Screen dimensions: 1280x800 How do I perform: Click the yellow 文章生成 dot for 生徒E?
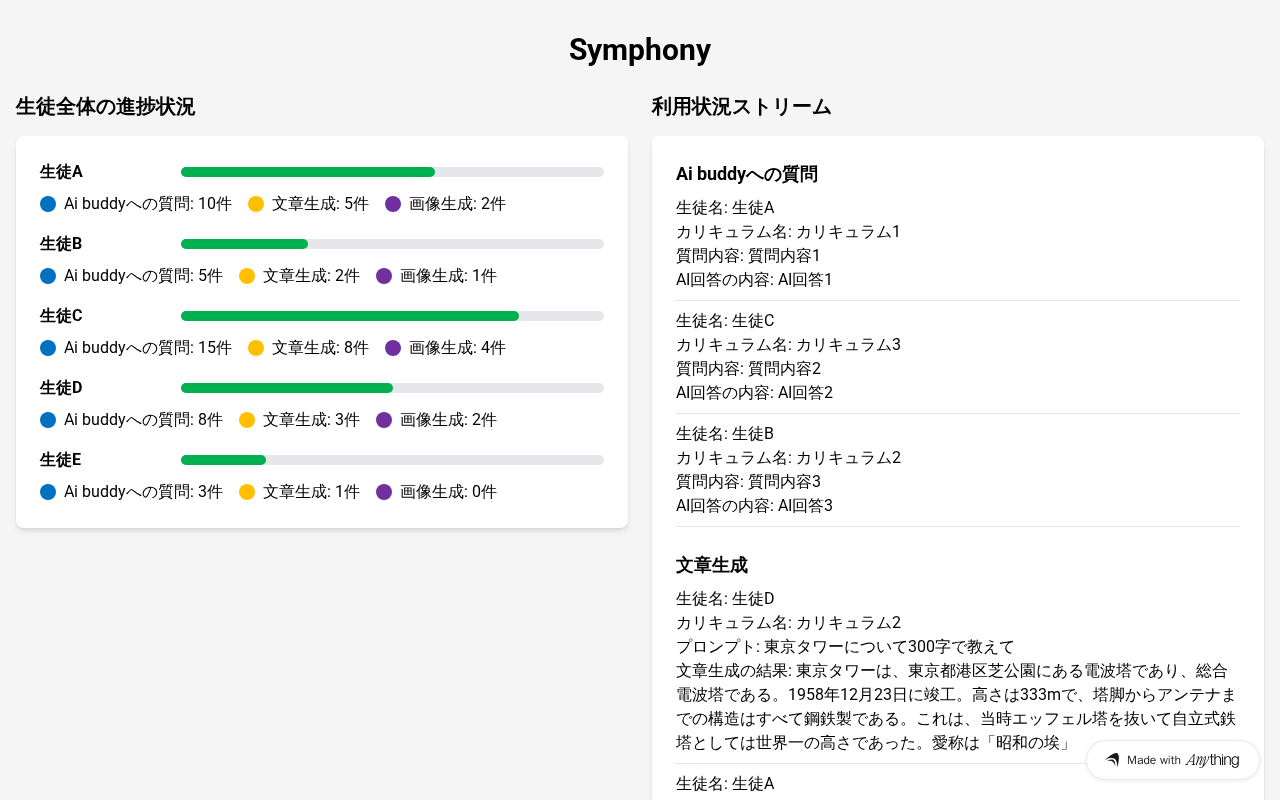(x=247, y=492)
